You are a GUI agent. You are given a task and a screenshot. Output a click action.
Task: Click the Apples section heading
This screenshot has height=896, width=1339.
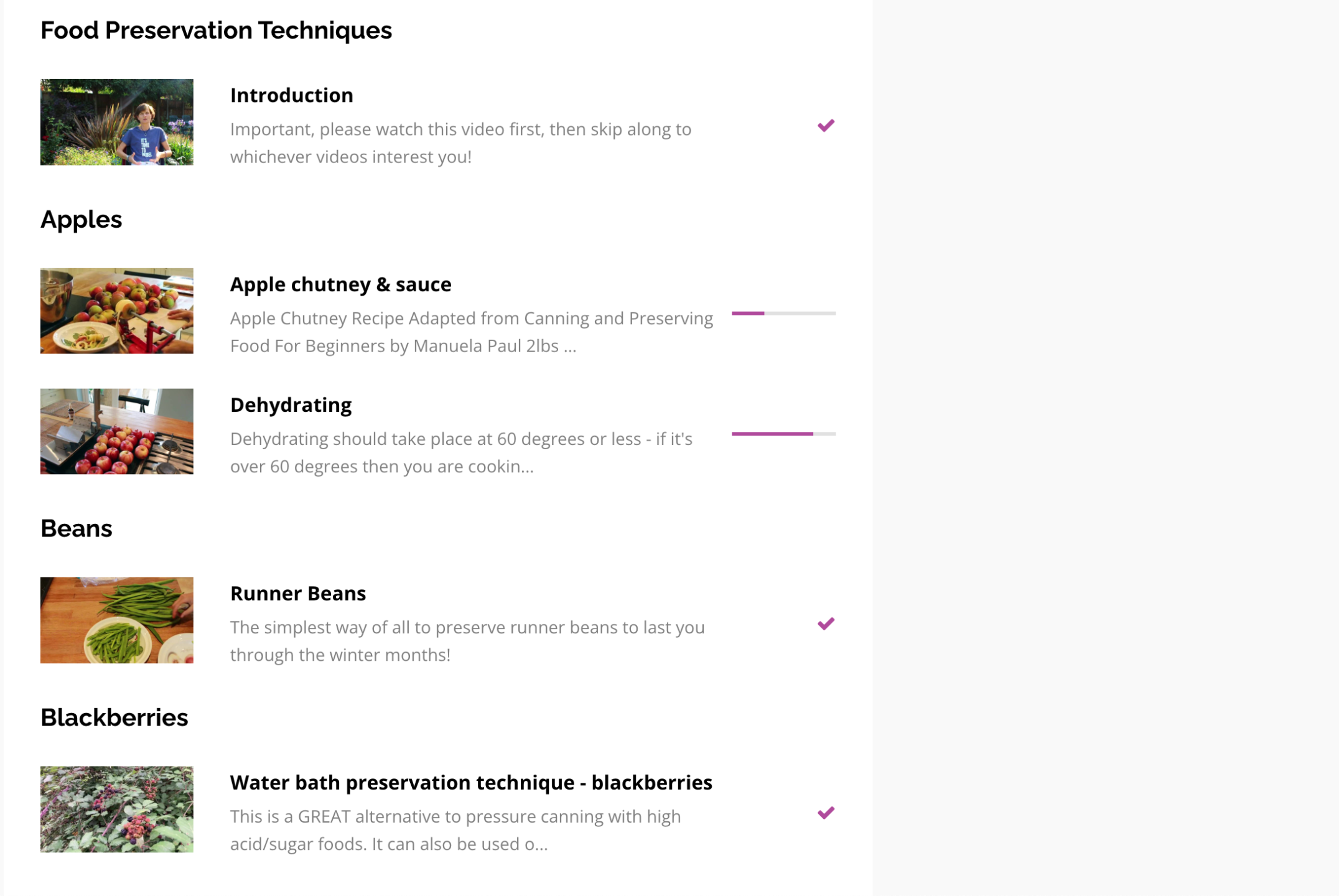(x=82, y=220)
